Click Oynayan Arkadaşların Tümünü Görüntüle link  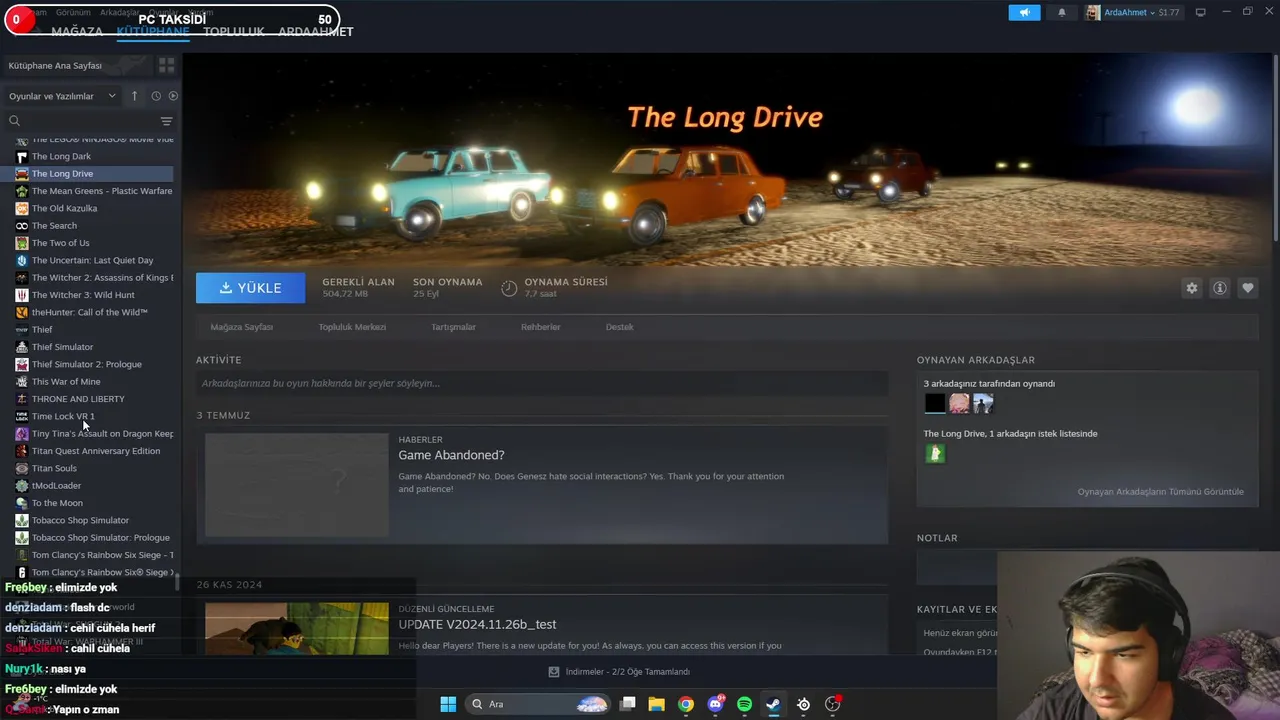(x=1161, y=492)
